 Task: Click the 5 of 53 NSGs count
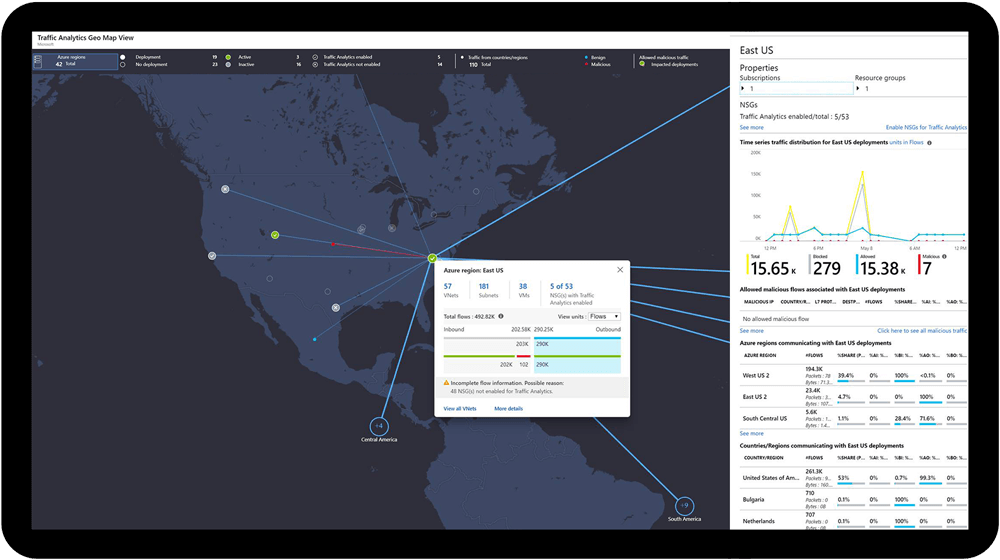coord(561,286)
